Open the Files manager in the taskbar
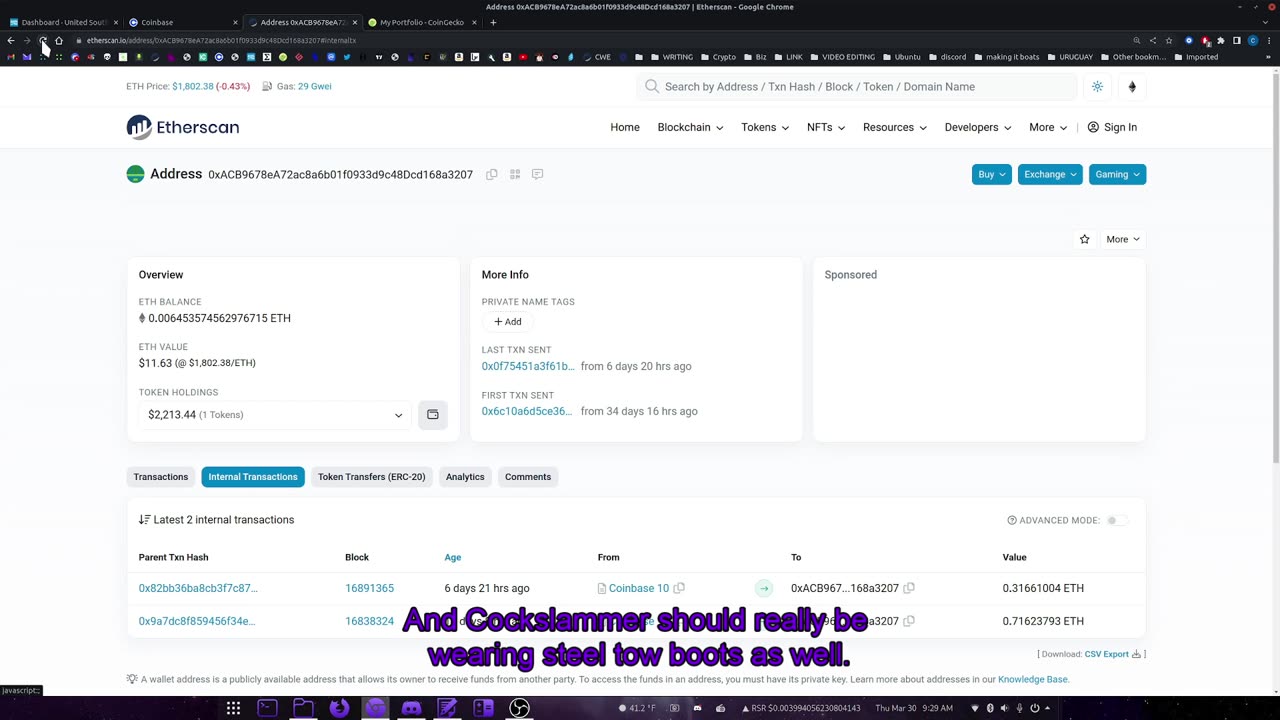Viewport: 1280px width, 720px height. pyautogui.click(x=303, y=708)
